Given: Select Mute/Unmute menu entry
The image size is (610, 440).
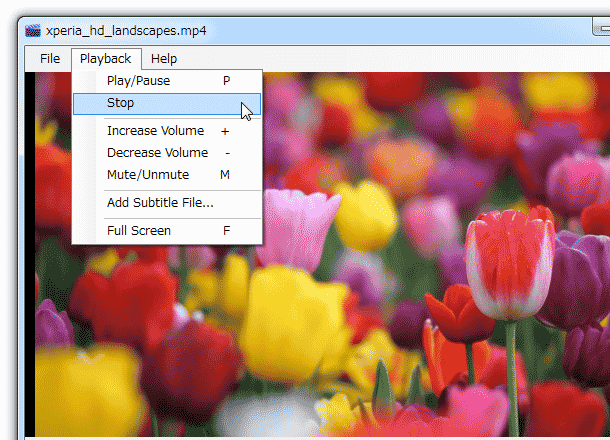Looking at the screenshot, I should pyautogui.click(x=167, y=175).
